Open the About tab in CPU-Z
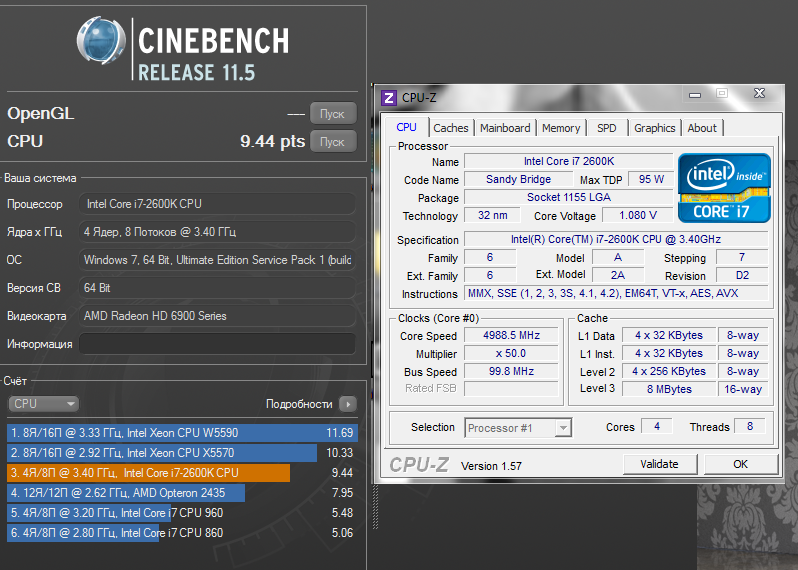The width and height of the screenshot is (798, 570). click(702, 128)
